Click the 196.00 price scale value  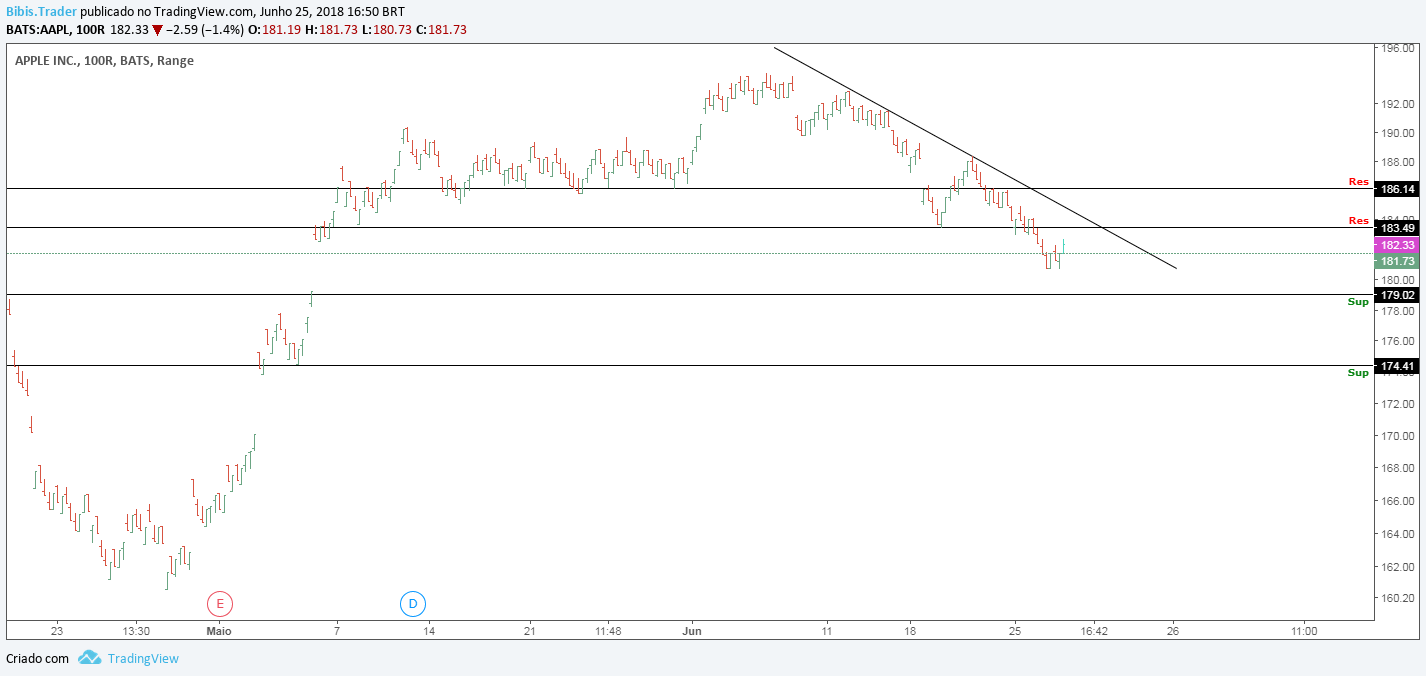1397,48
